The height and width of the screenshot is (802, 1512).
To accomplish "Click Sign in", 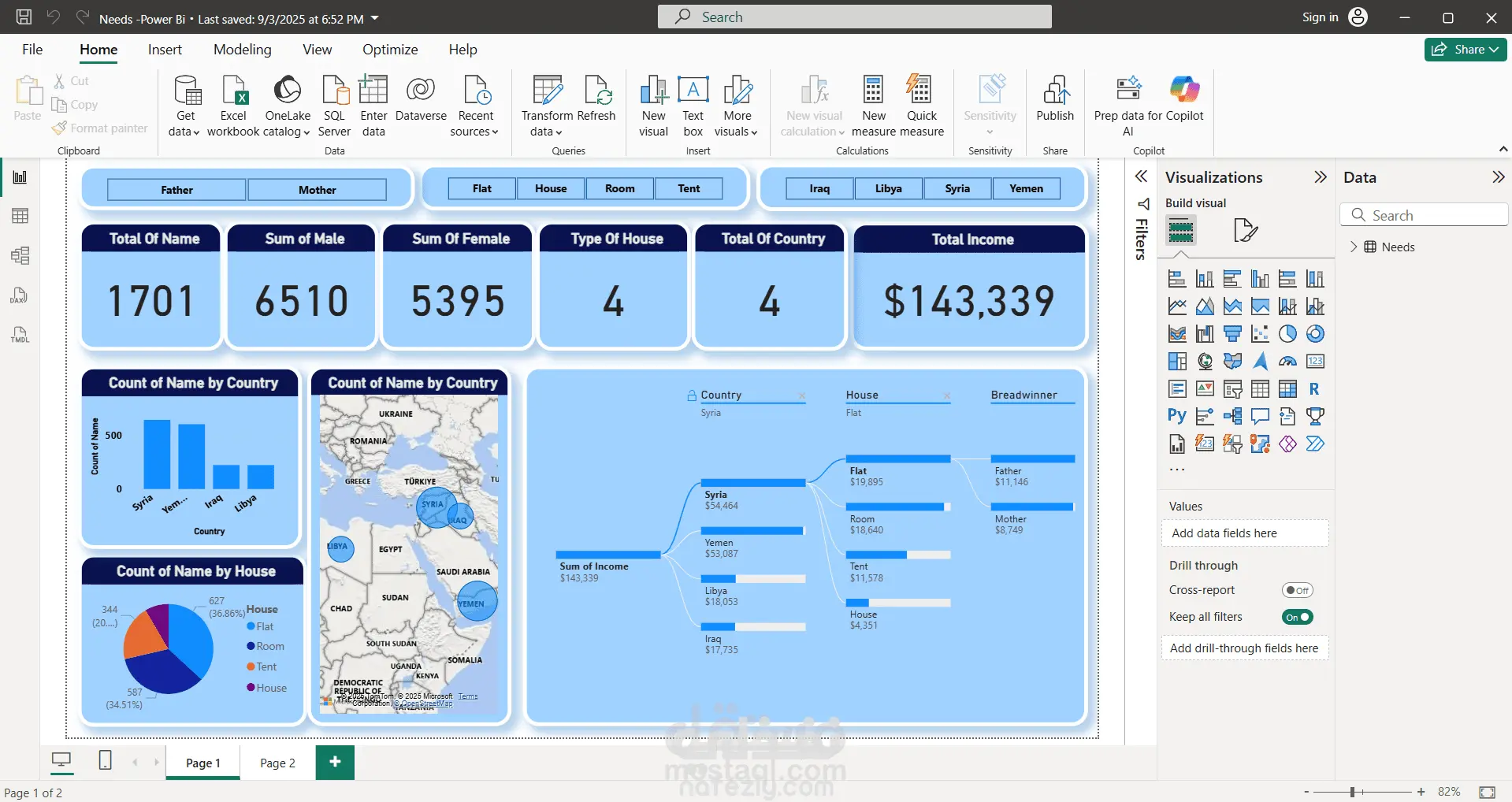I will (x=1320, y=17).
